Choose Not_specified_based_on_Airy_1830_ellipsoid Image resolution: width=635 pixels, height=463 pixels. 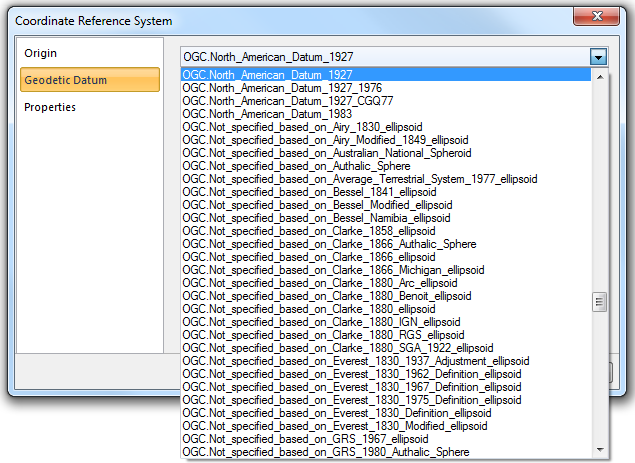pyautogui.click(x=386, y=127)
